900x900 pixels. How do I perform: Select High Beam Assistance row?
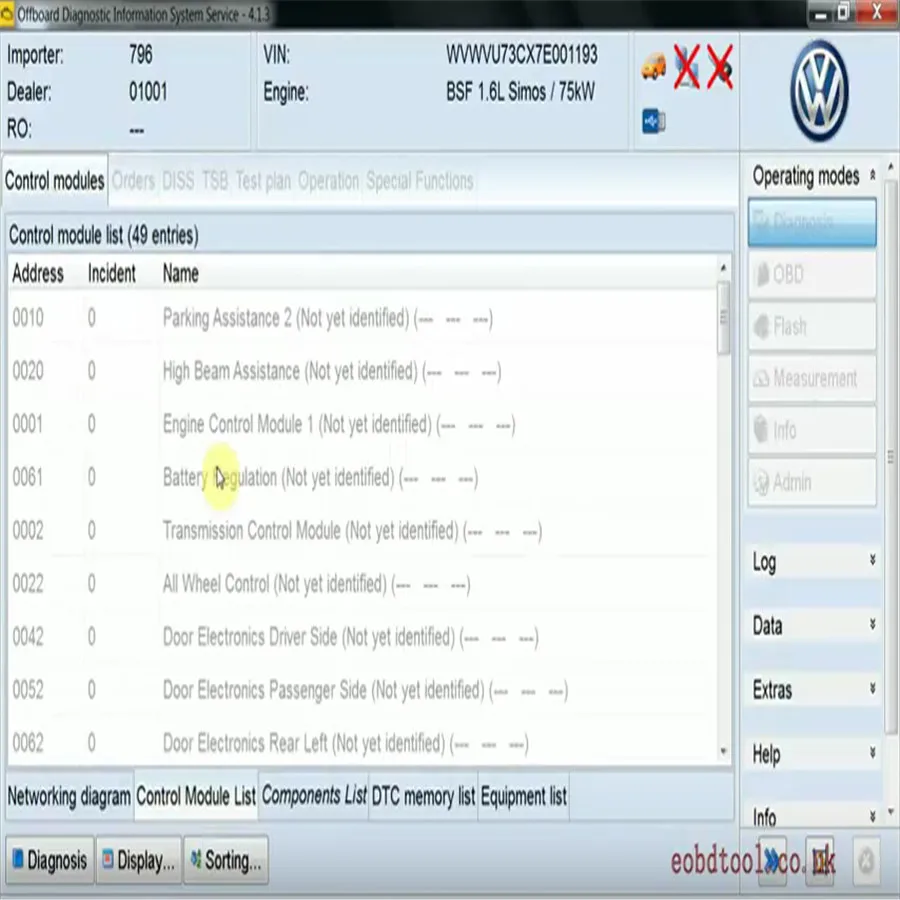coord(362,371)
